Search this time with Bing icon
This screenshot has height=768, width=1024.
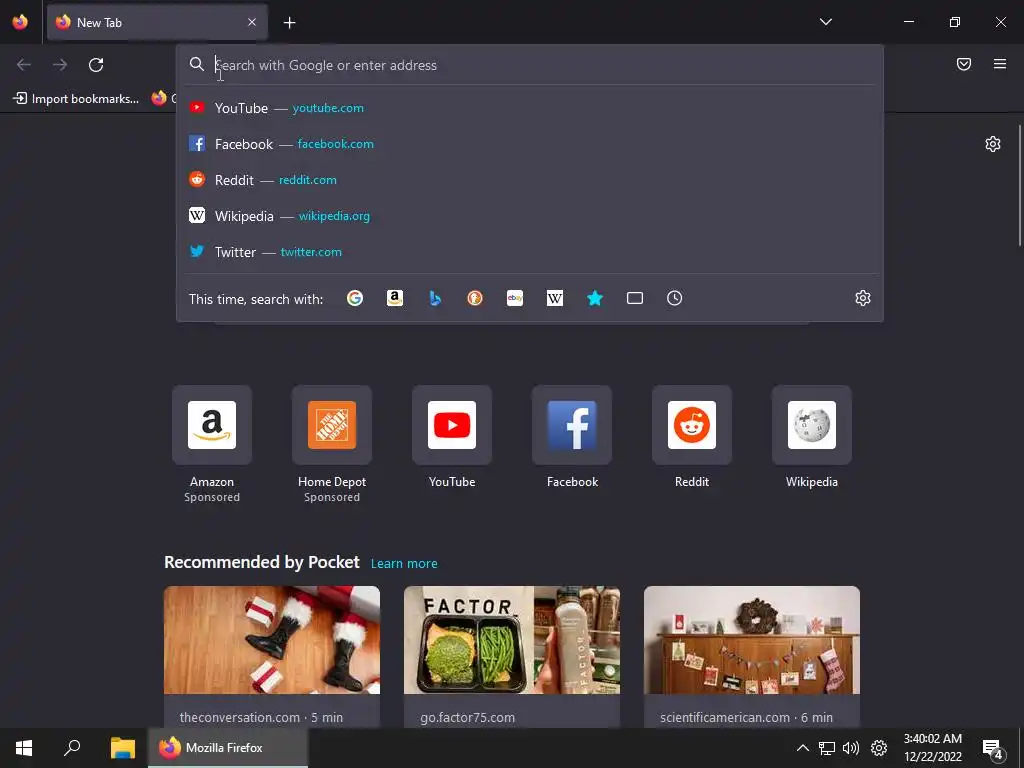click(x=435, y=298)
